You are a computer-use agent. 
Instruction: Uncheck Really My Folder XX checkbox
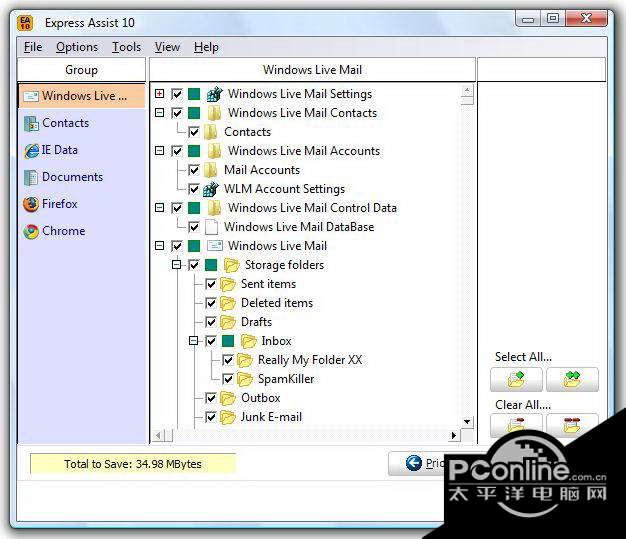coord(228,360)
